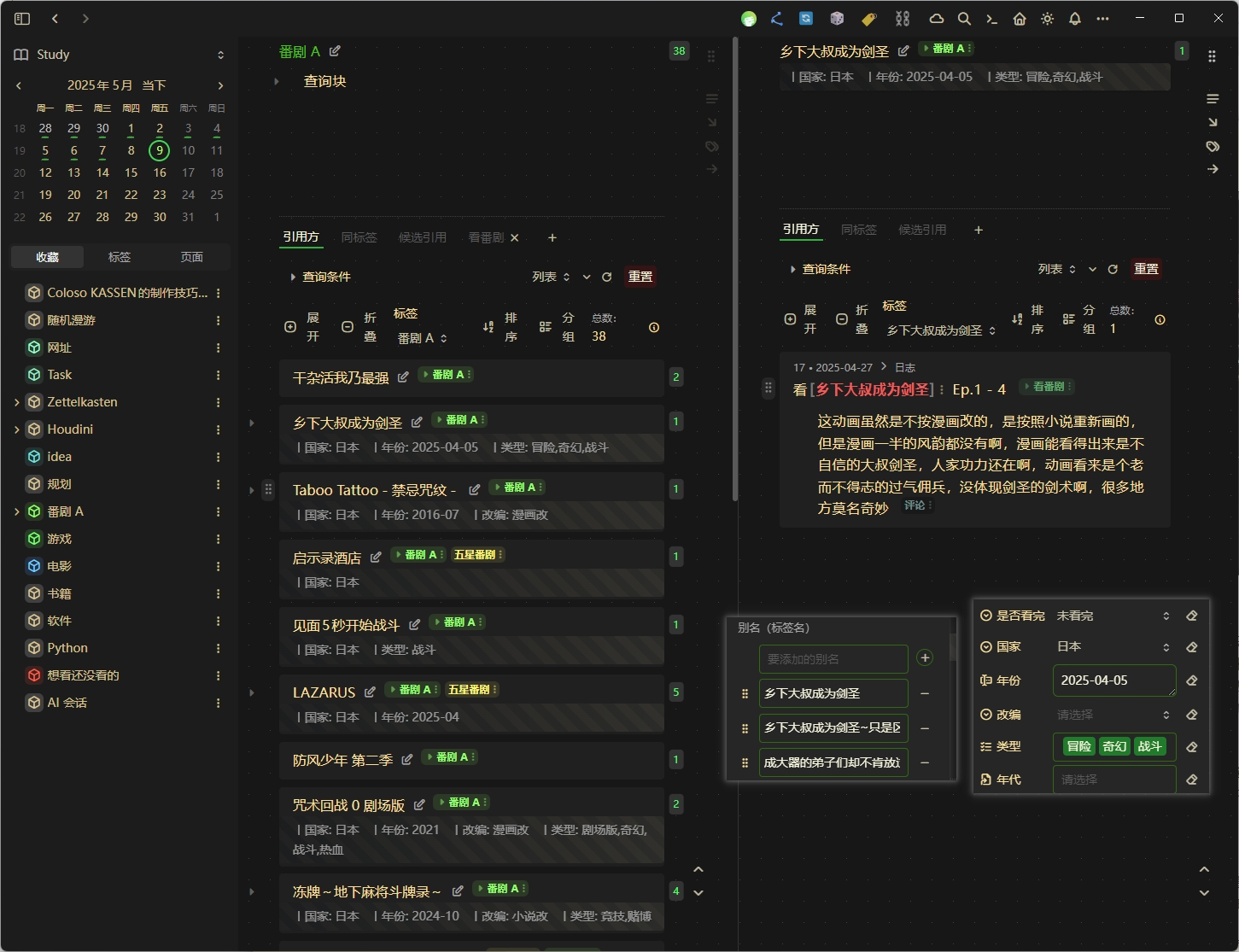Expand the Zettelkasten tree item
The height and width of the screenshot is (952, 1239).
coord(17,402)
